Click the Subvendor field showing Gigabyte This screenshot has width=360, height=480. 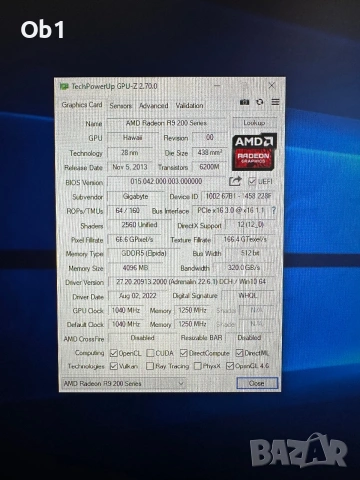[136, 196]
